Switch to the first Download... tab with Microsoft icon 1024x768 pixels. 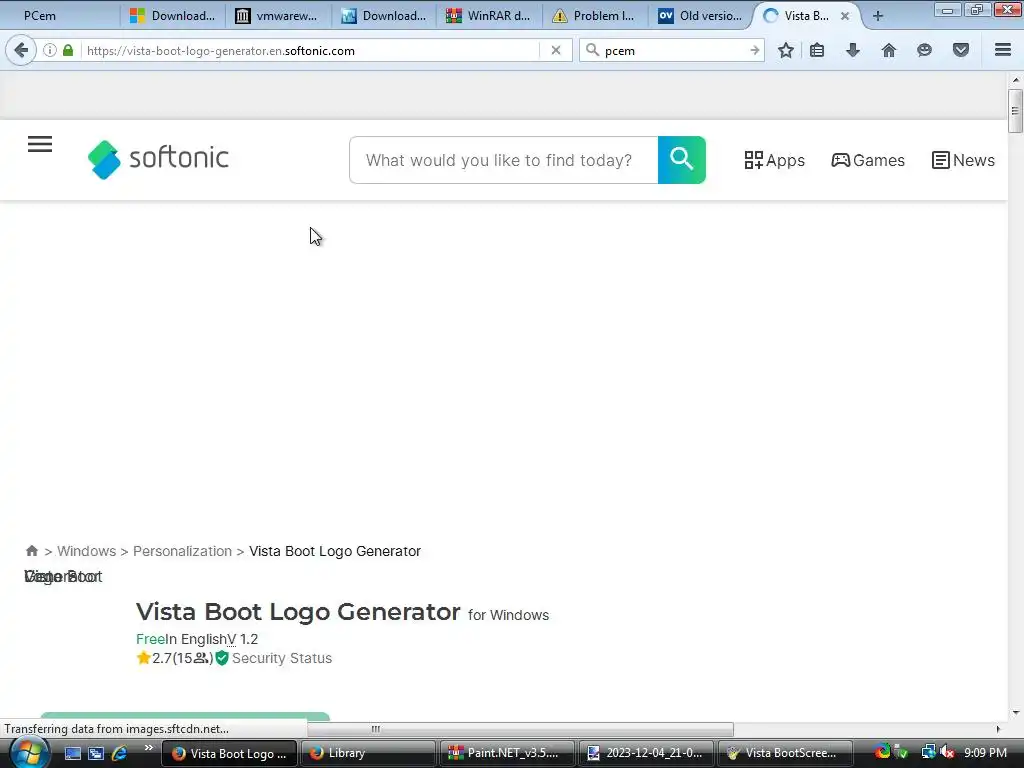[x=172, y=16]
